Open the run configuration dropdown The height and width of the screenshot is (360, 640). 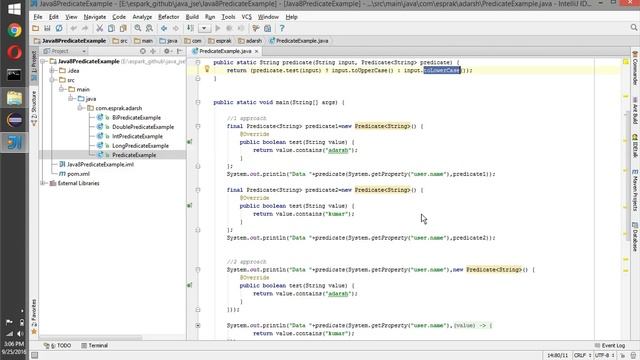tap(204, 28)
